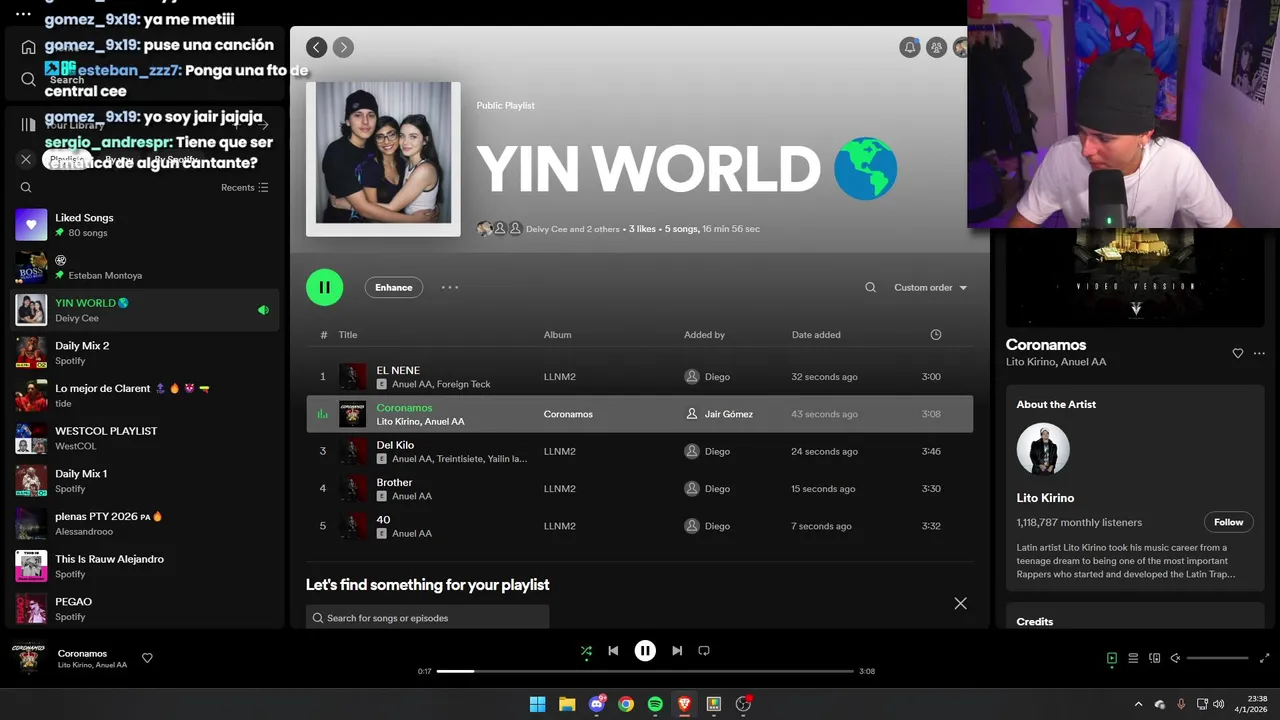
Task: Sort tracks by the Title column header
Action: [348, 335]
